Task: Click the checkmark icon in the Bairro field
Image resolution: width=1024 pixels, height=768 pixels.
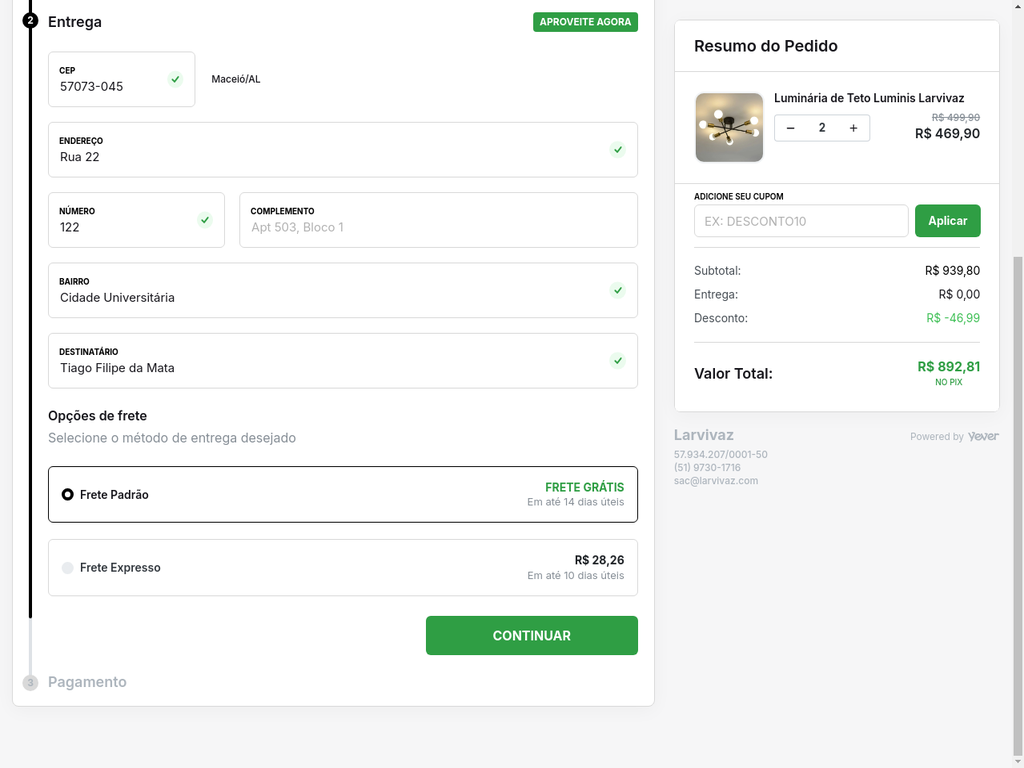Action: click(618, 291)
